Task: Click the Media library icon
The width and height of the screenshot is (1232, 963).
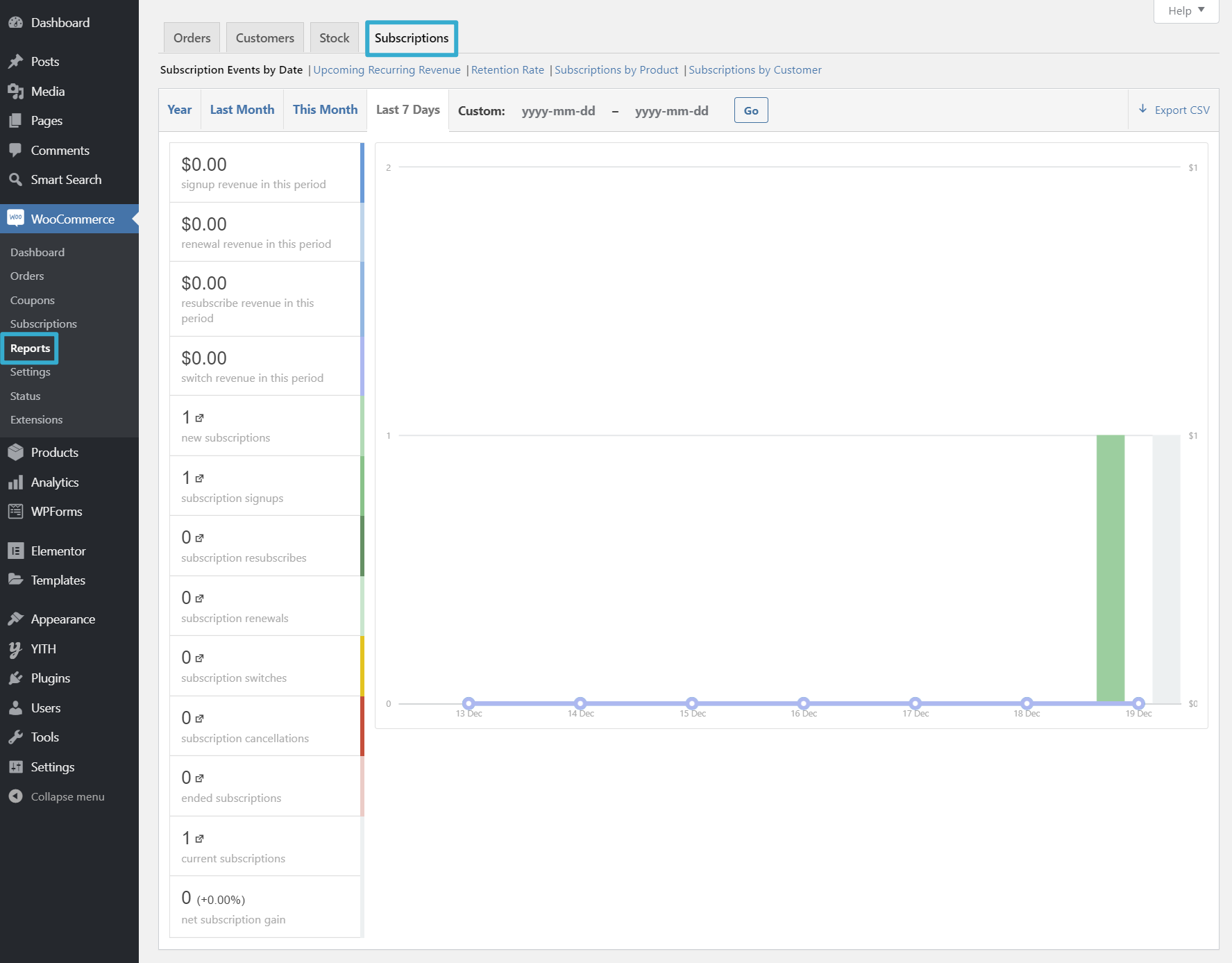Action: [15, 91]
